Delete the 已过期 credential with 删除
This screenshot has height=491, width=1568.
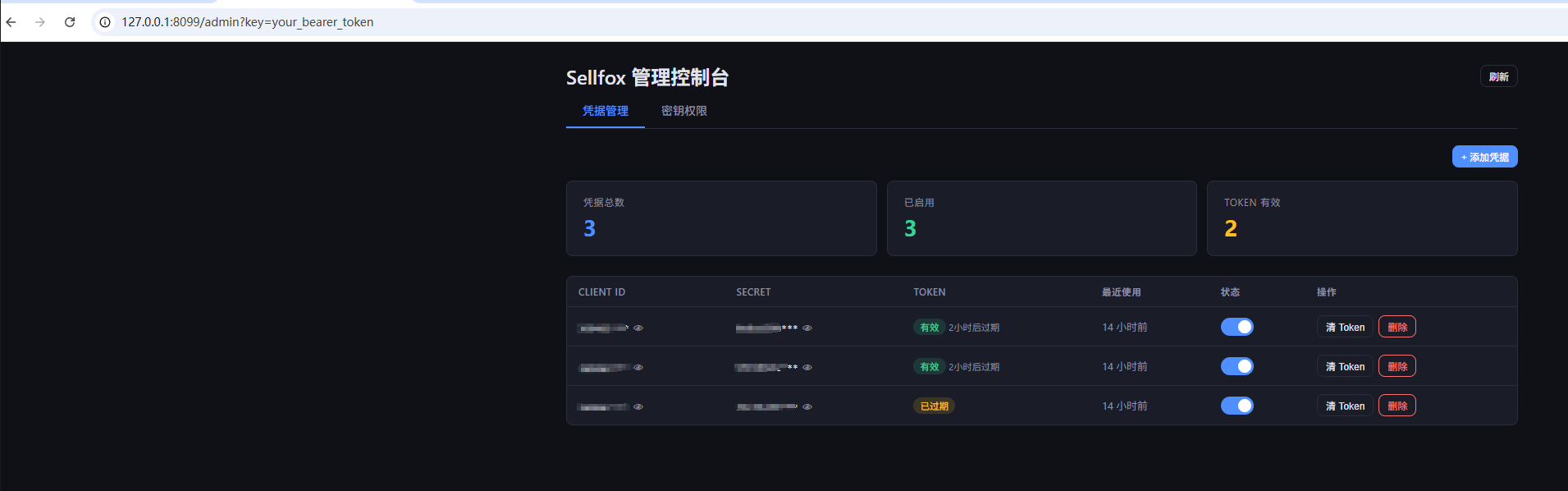point(1397,406)
